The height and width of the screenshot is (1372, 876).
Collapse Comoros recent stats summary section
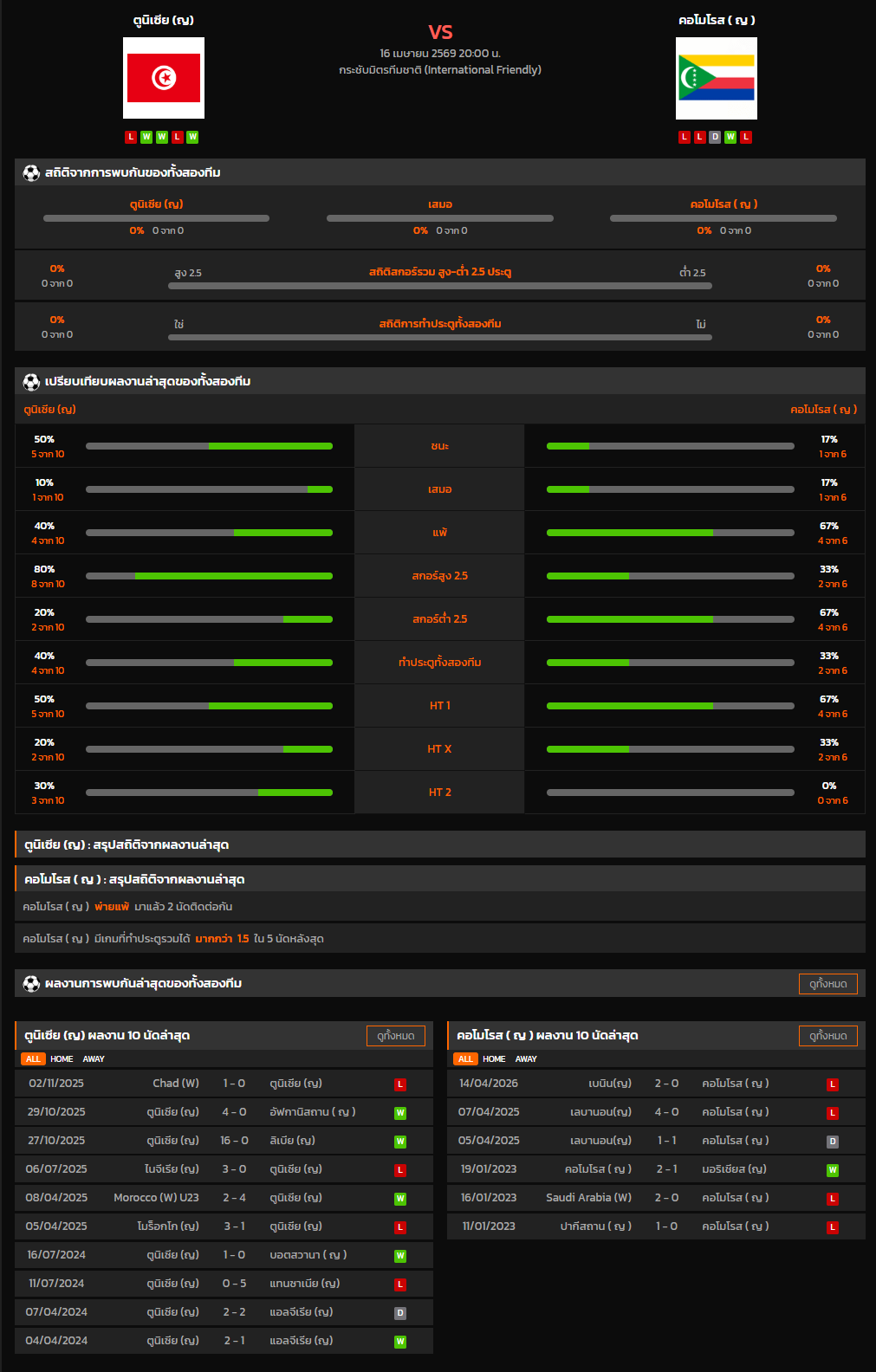pyautogui.click(x=440, y=879)
